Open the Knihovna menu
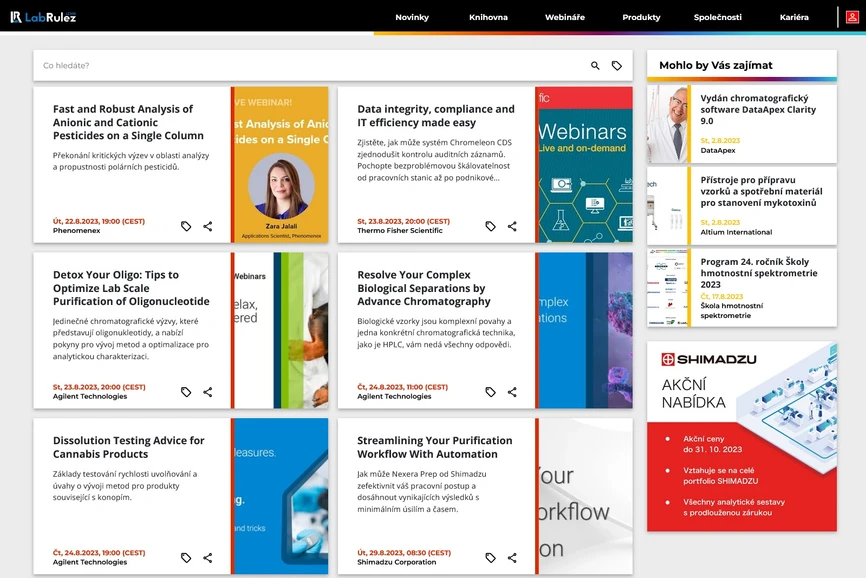866x578 pixels. (488, 17)
